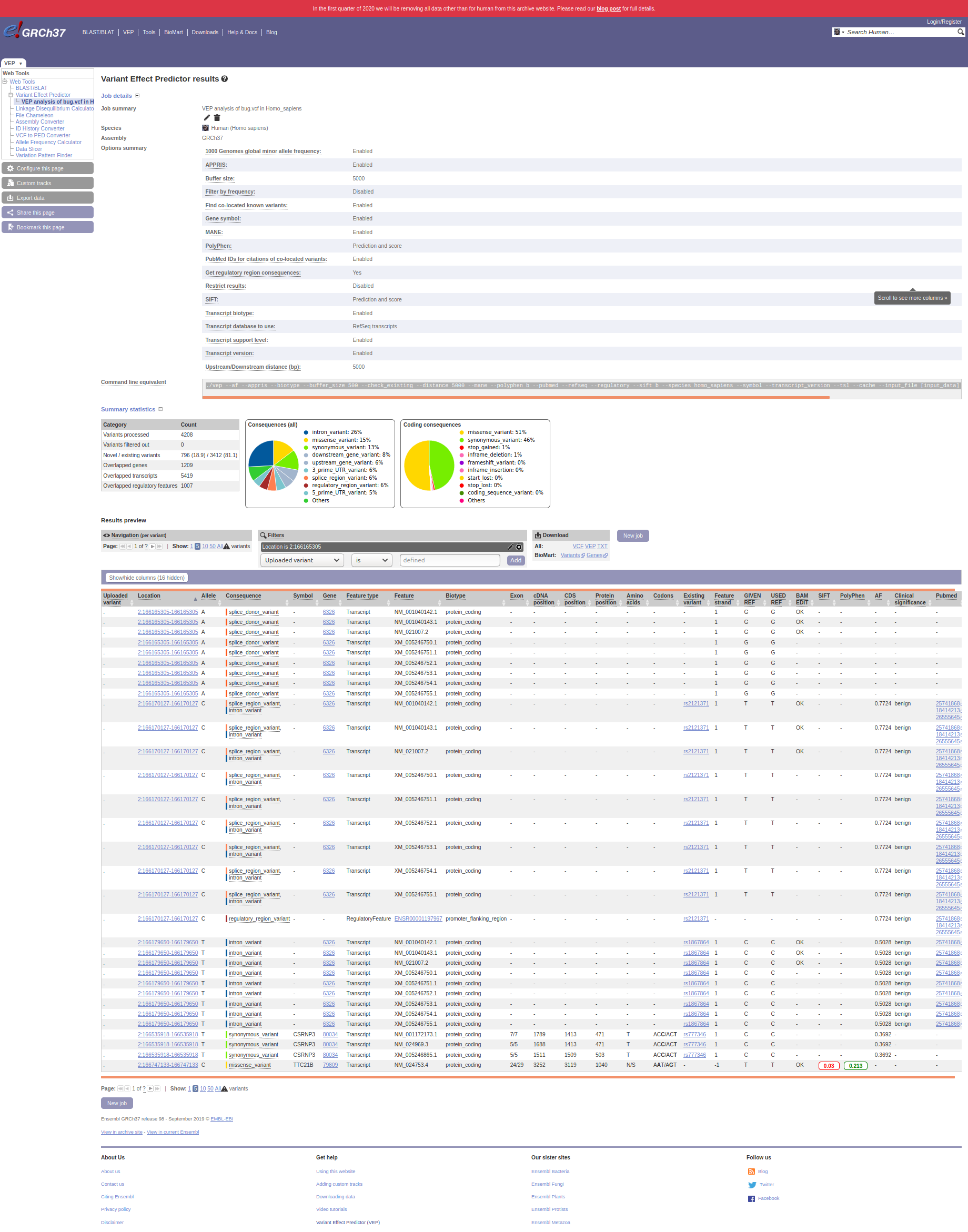968x1232 pixels.
Task: Open Custom tracks from the sidebar
Action: 47,183
